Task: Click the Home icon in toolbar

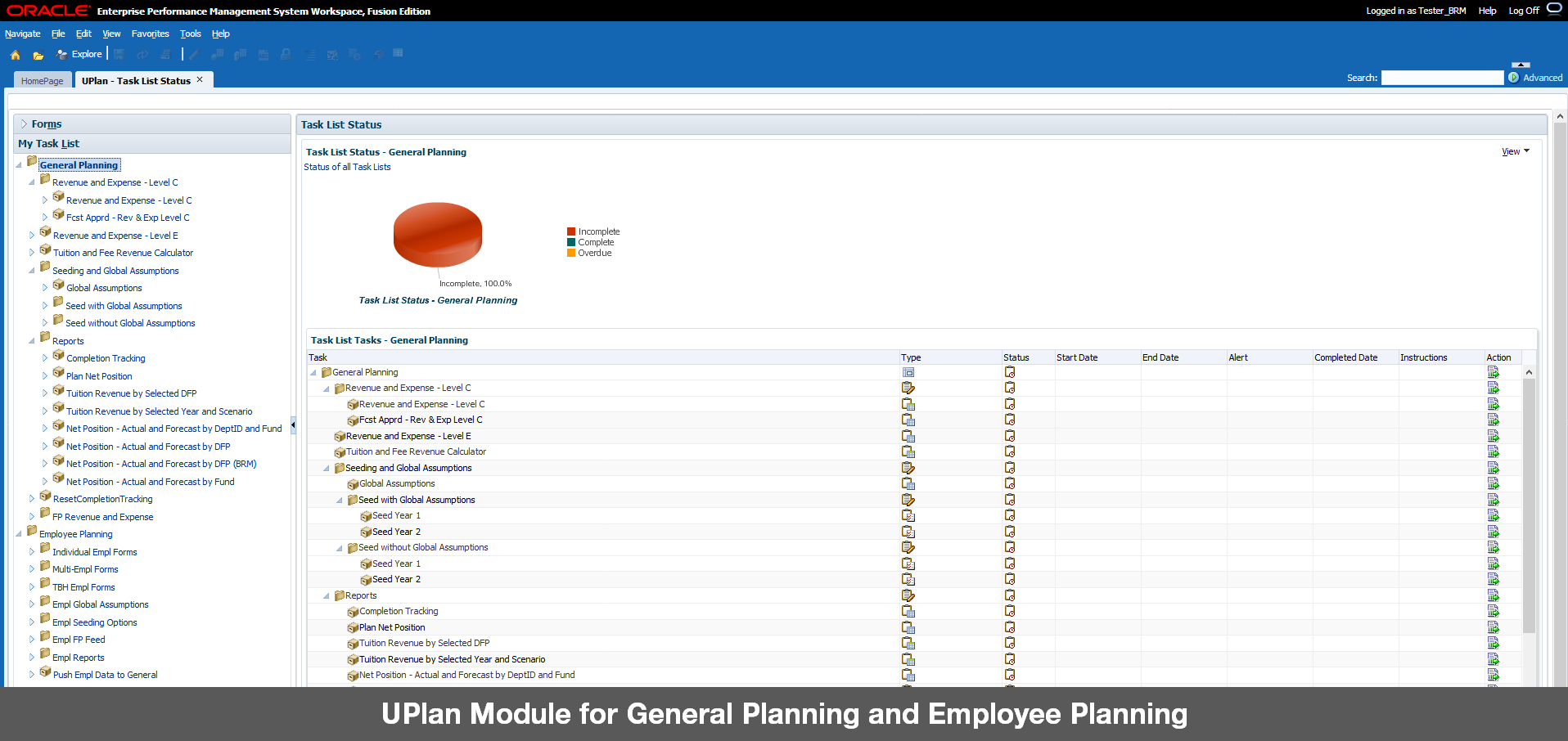Action: [x=15, y=55]
